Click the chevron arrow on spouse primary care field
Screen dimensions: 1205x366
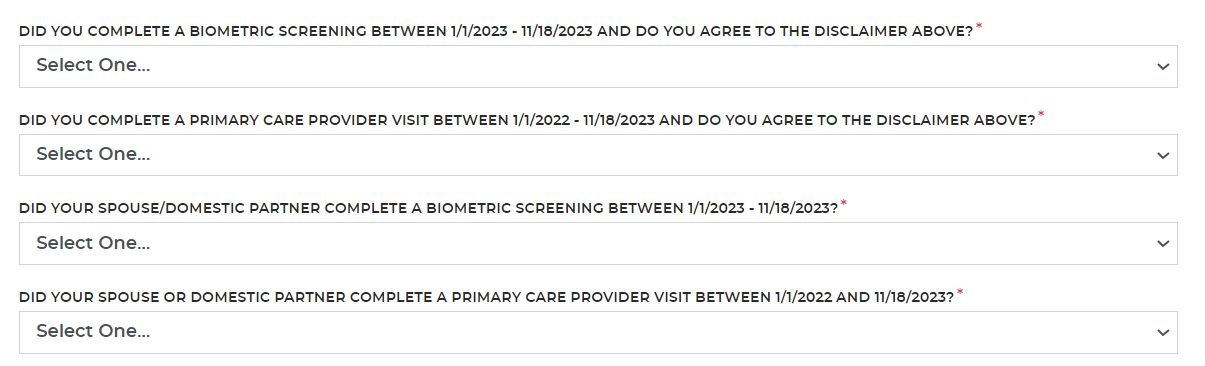(1162, 333)
